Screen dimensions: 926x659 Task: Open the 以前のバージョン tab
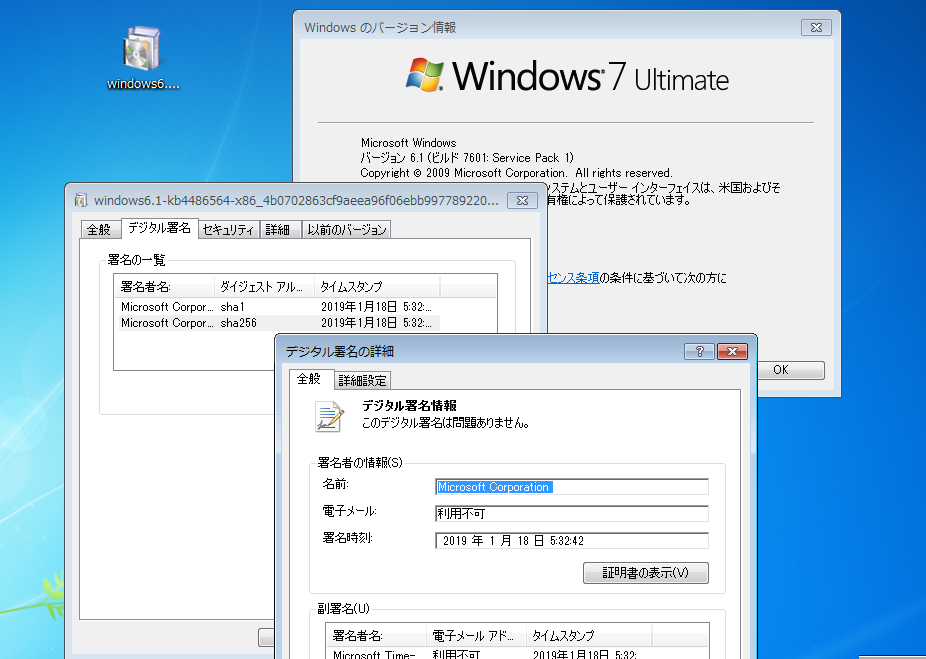point(346,229)
